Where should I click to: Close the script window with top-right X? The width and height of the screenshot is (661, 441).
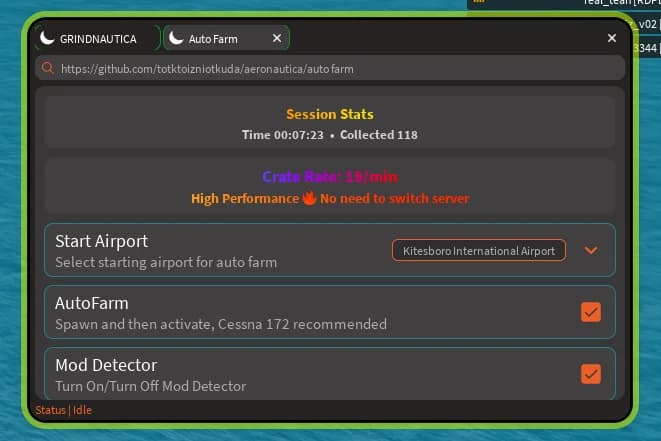pyautogui.click(x=612, y=38)
